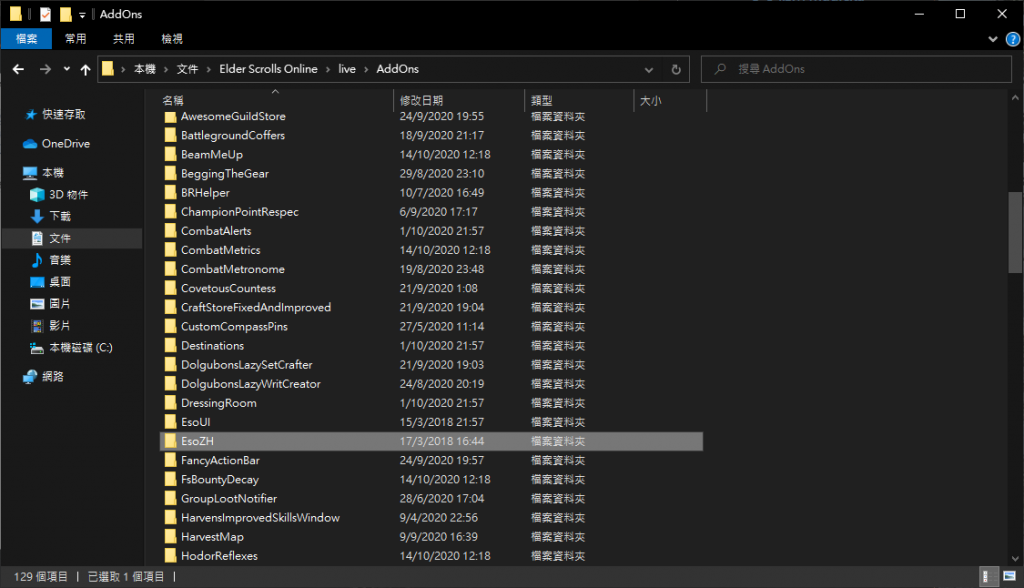Open 本機磁碟 (C:) in navigation pane

[80, 348]
